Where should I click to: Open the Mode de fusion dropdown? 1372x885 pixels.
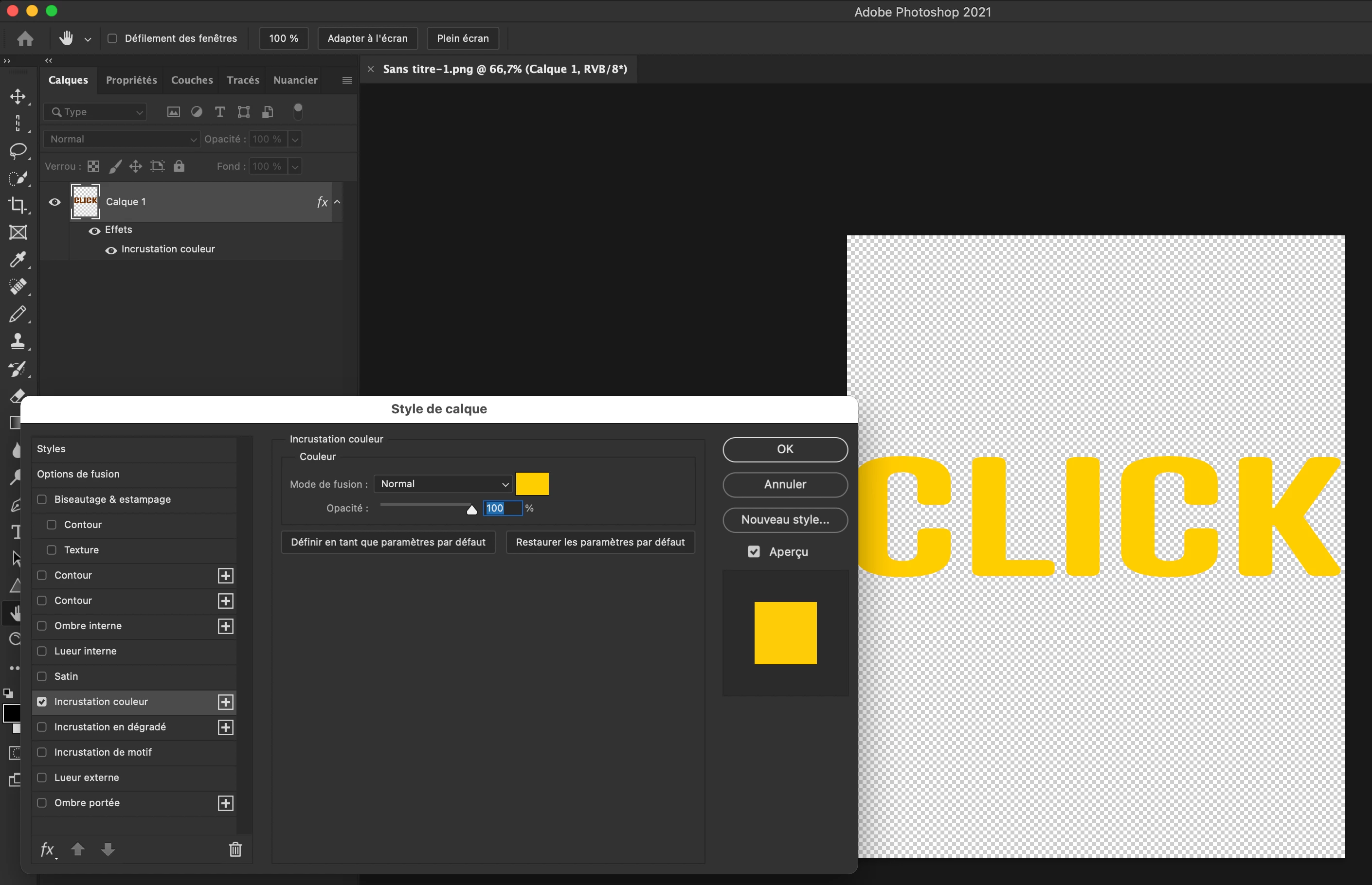coord(443,484)
